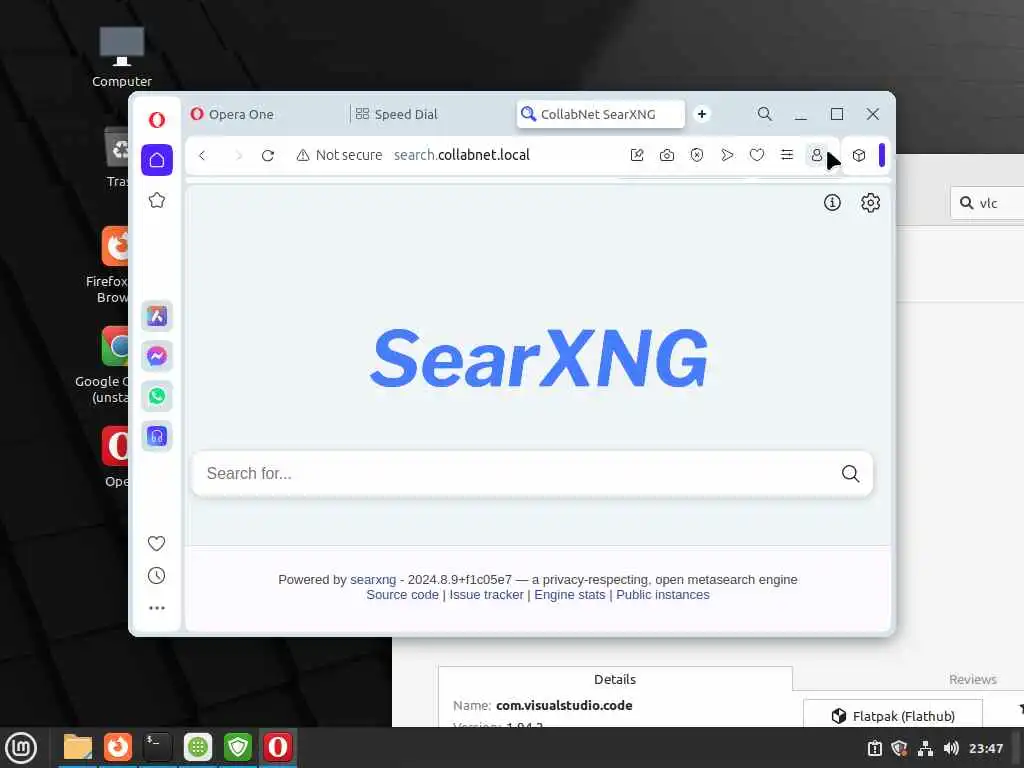Viewport: 1024px width, 768px height.
Task: Open Aria AI icon in Opera sidebar
Action: point(157,316)
